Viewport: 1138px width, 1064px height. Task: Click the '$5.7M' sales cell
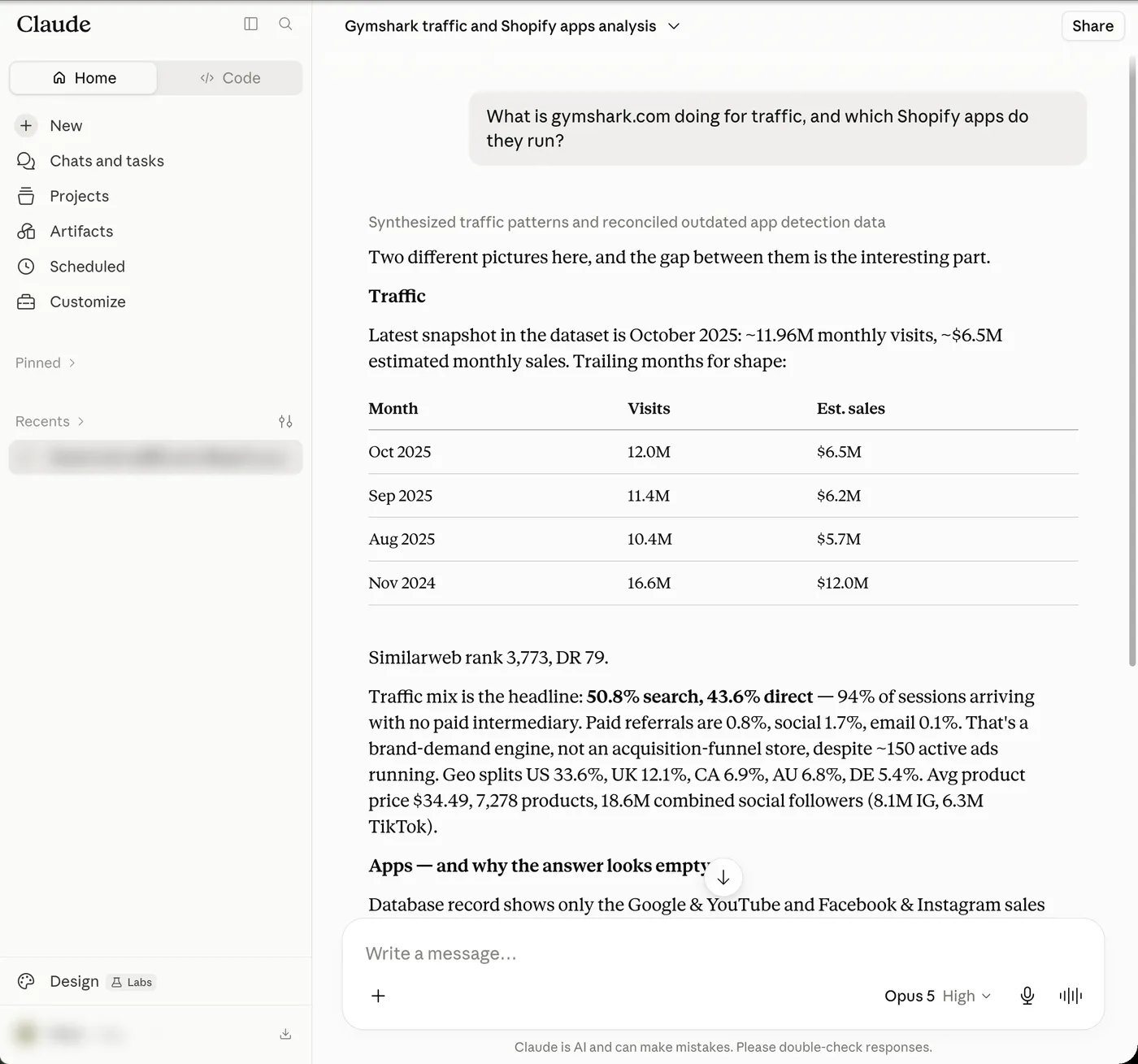click(x=839, y=539)
